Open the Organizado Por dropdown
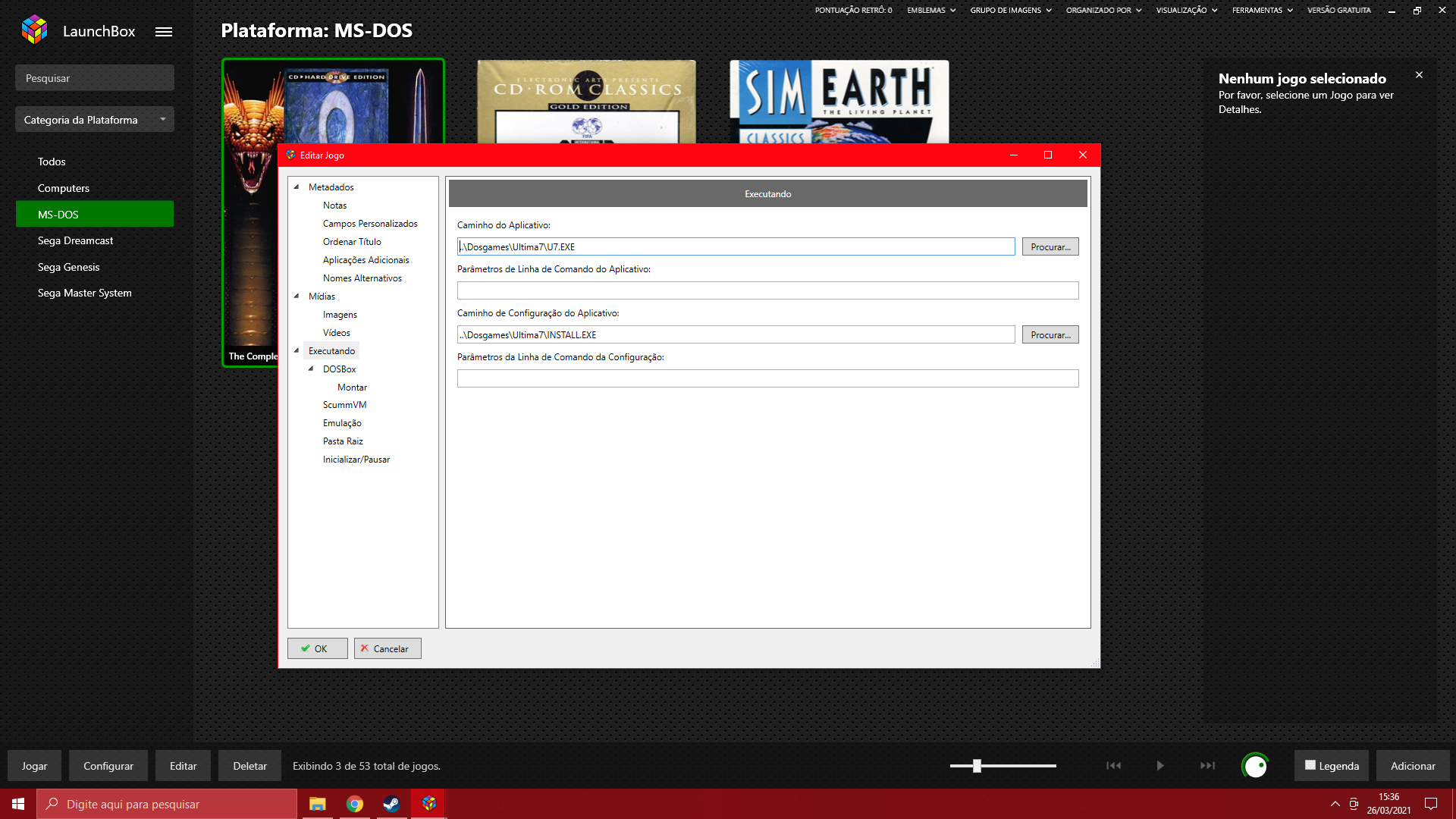The image size is (1456, 819). pyautogui.click(x=1103, y=11)
